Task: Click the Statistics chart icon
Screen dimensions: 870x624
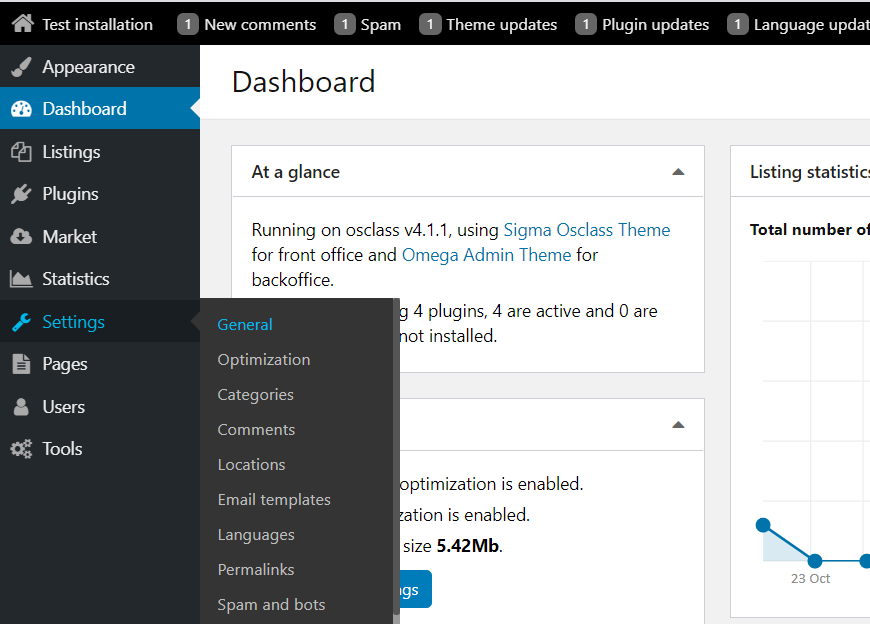Action: (21, 279)
